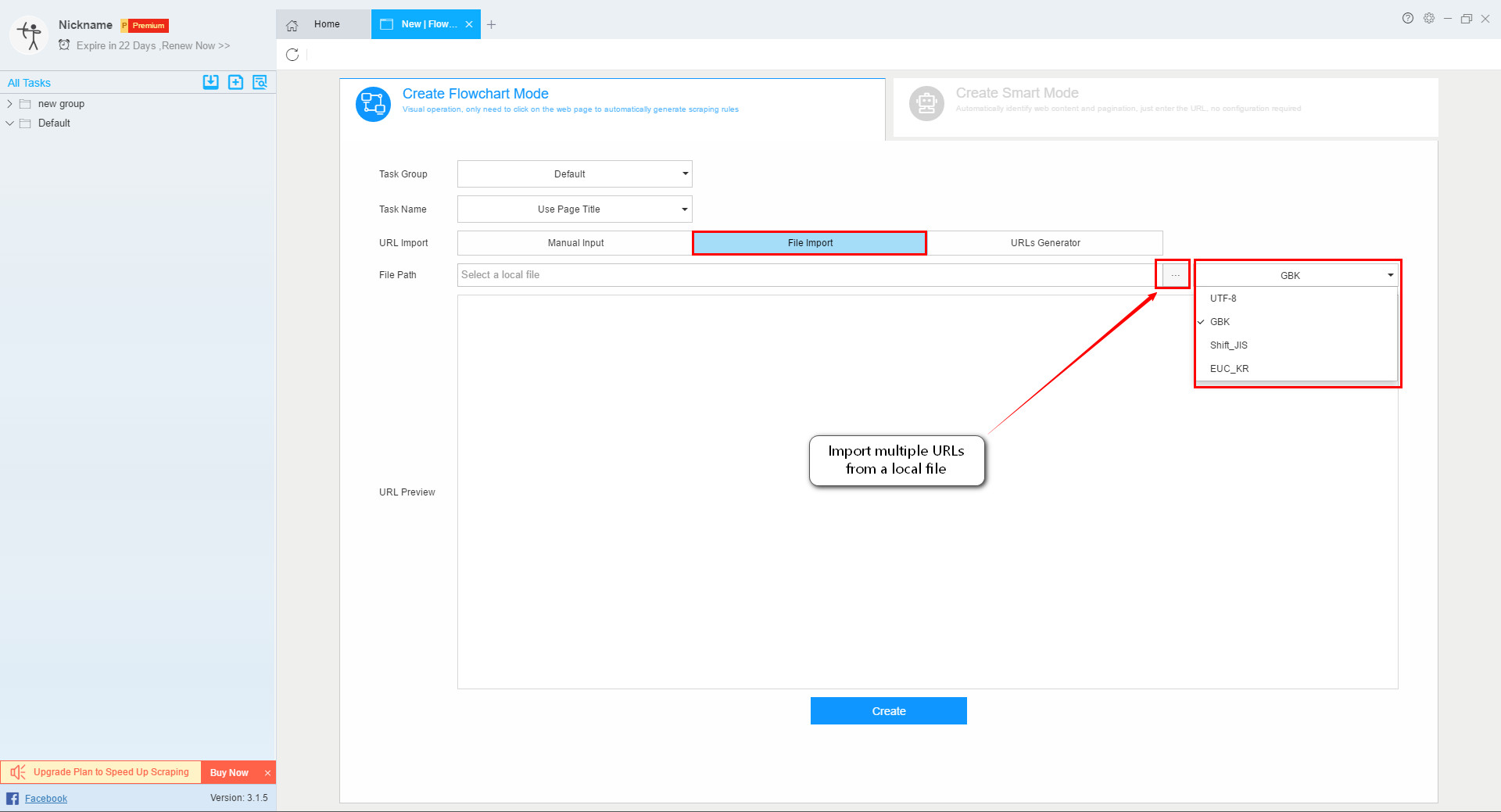Click the Create Flowchart Mode icon
Viewport: 1501px width, 812px height.
pyautogui.click(x=373, y=103)
